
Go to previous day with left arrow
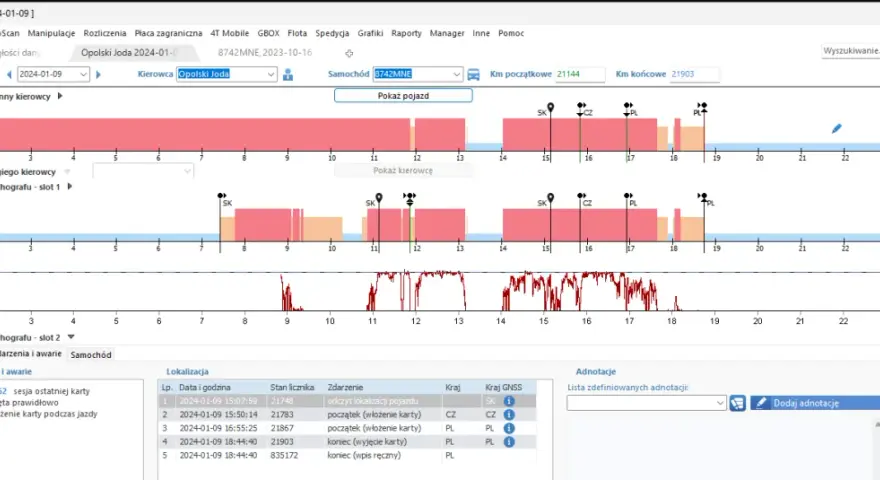9,74
